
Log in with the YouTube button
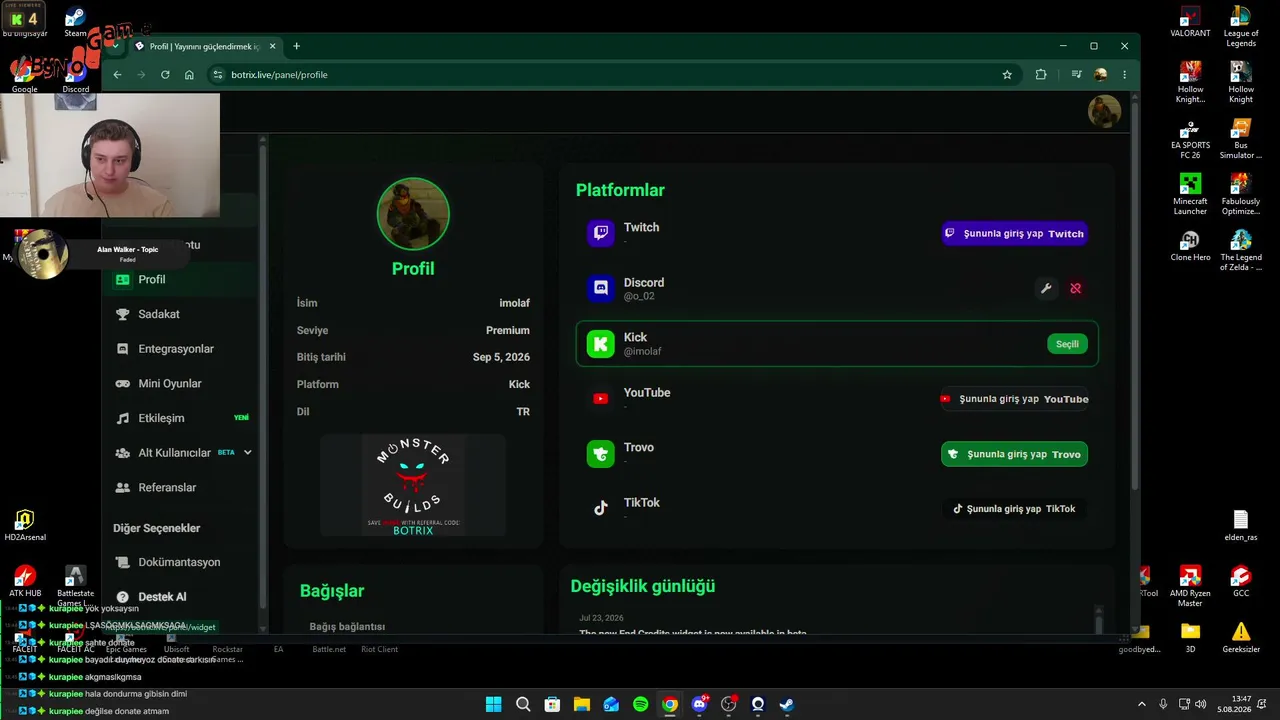(1014, 399)
